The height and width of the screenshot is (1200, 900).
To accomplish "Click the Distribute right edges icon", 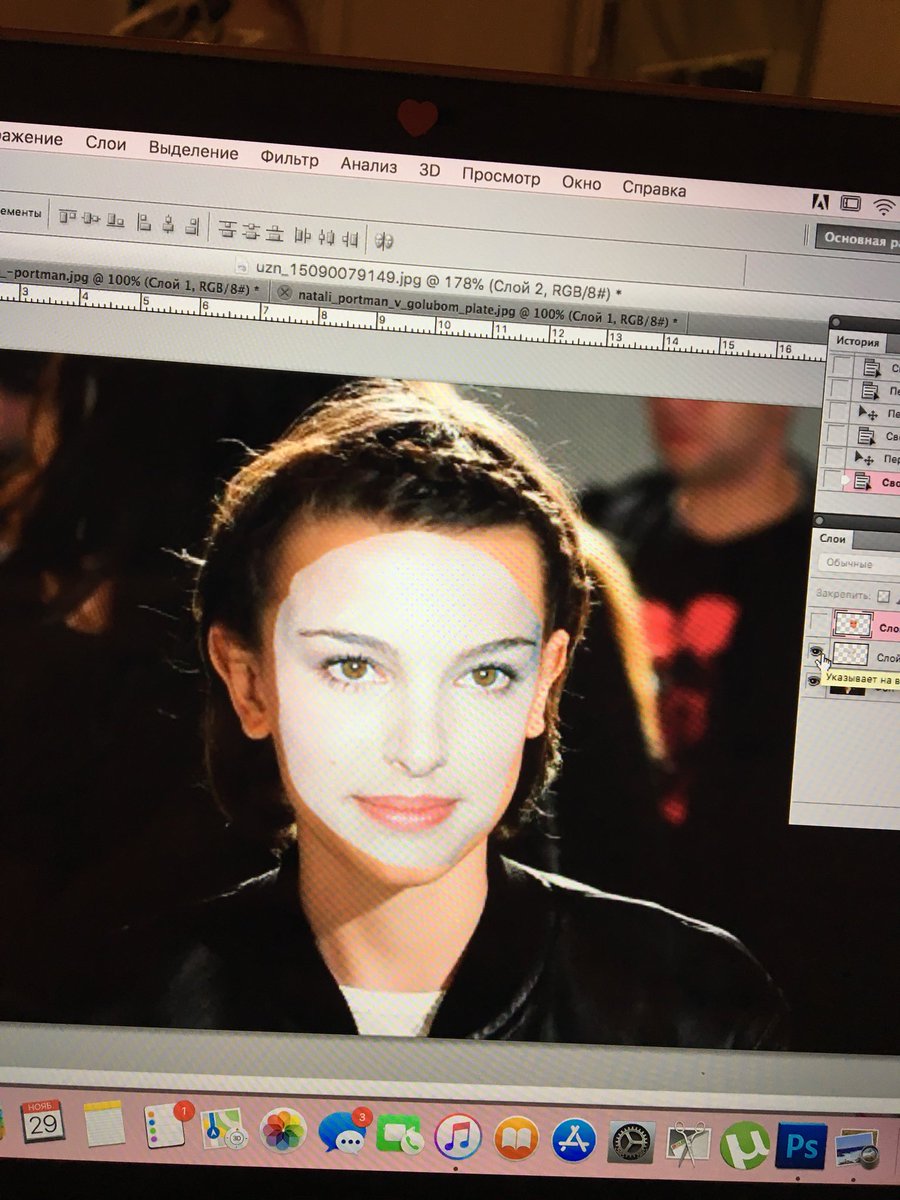I will [350, 240].
